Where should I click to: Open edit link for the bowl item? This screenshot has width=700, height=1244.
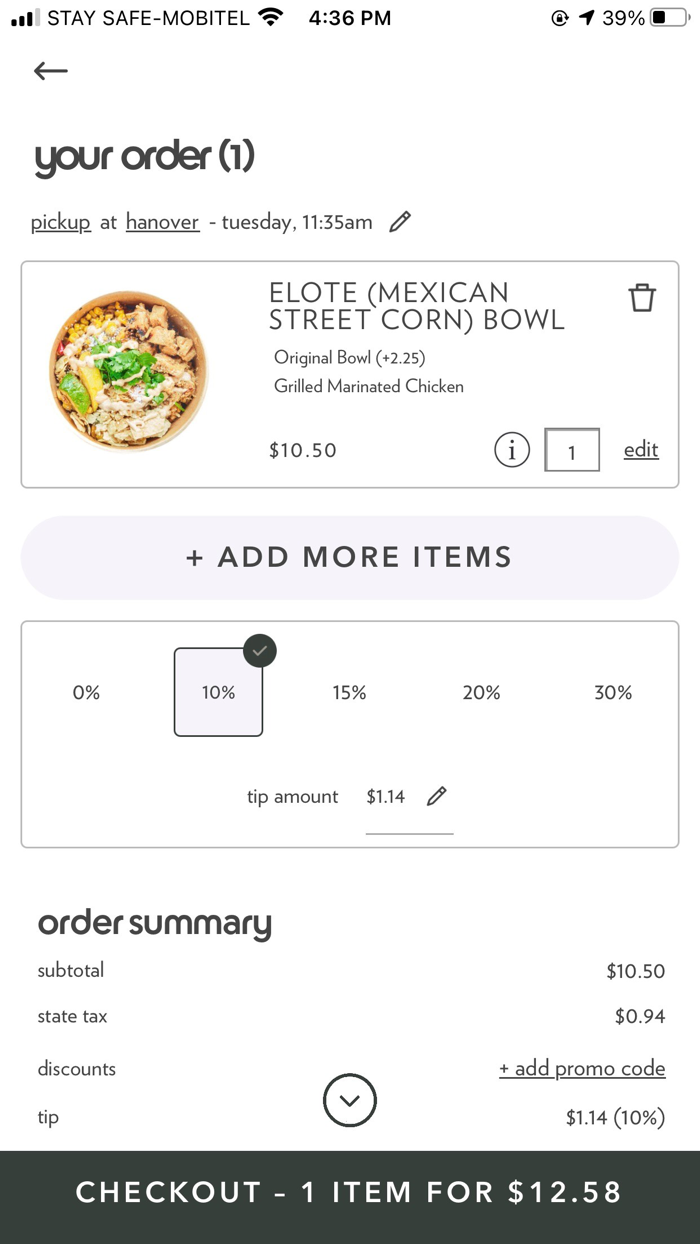tap(640, 450)
